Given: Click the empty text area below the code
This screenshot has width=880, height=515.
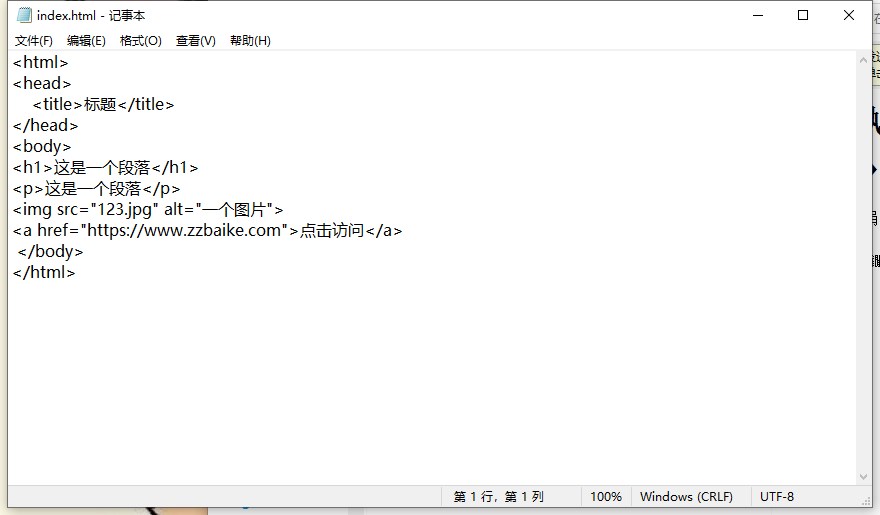Looking at the screenshot, I should [432, 381].
